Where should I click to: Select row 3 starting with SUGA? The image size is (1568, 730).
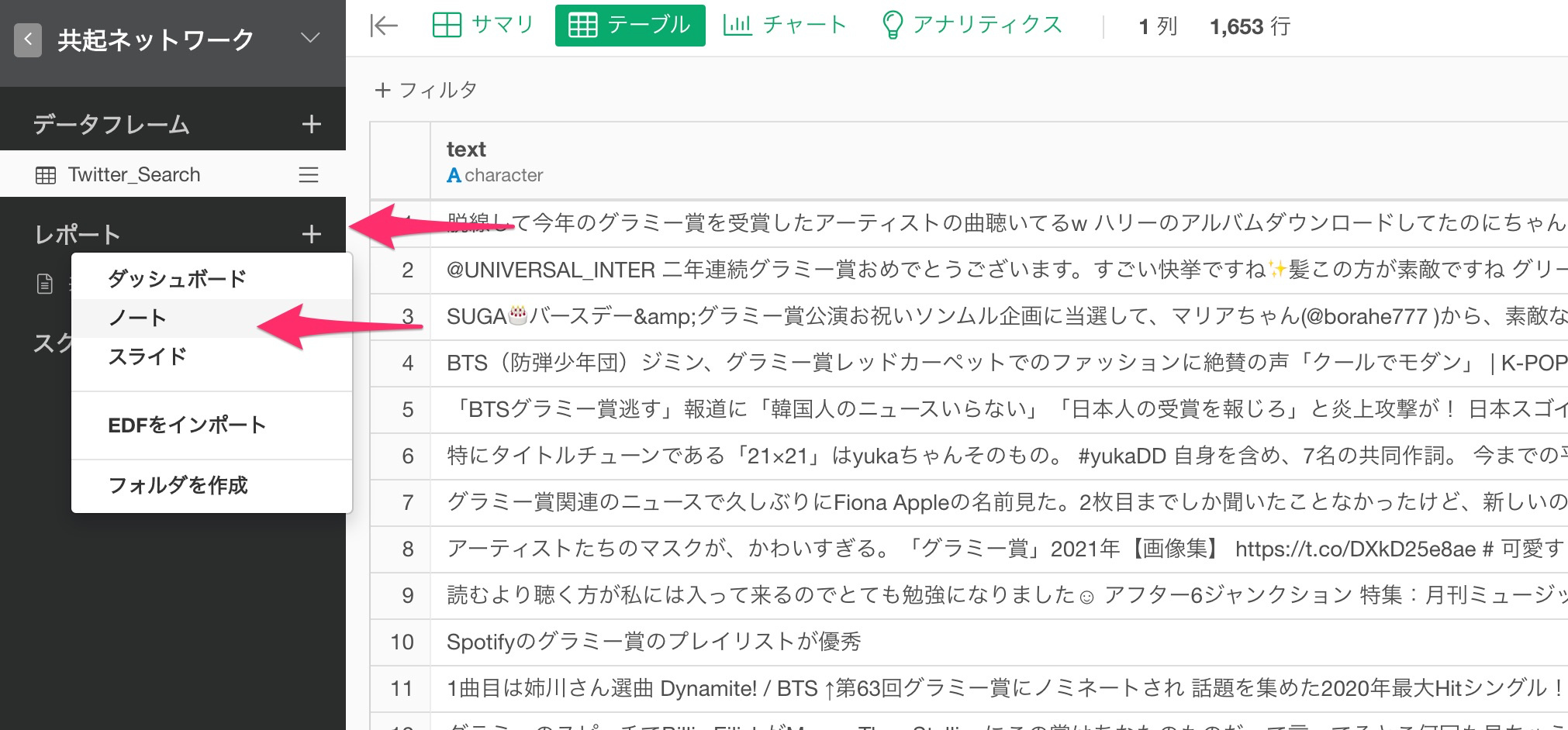tap(969, 316)
